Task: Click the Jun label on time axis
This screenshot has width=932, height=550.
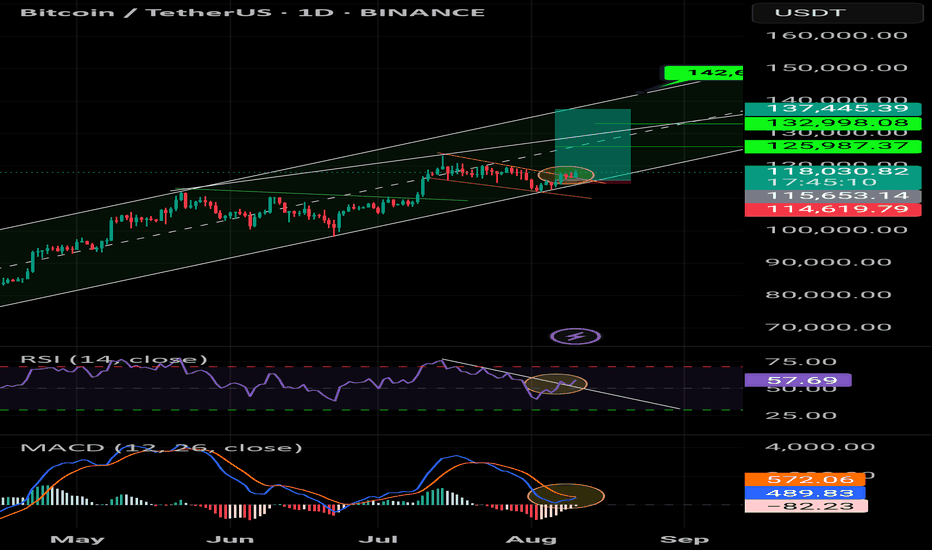Action: pyautogui.click(x=230, y=539)
